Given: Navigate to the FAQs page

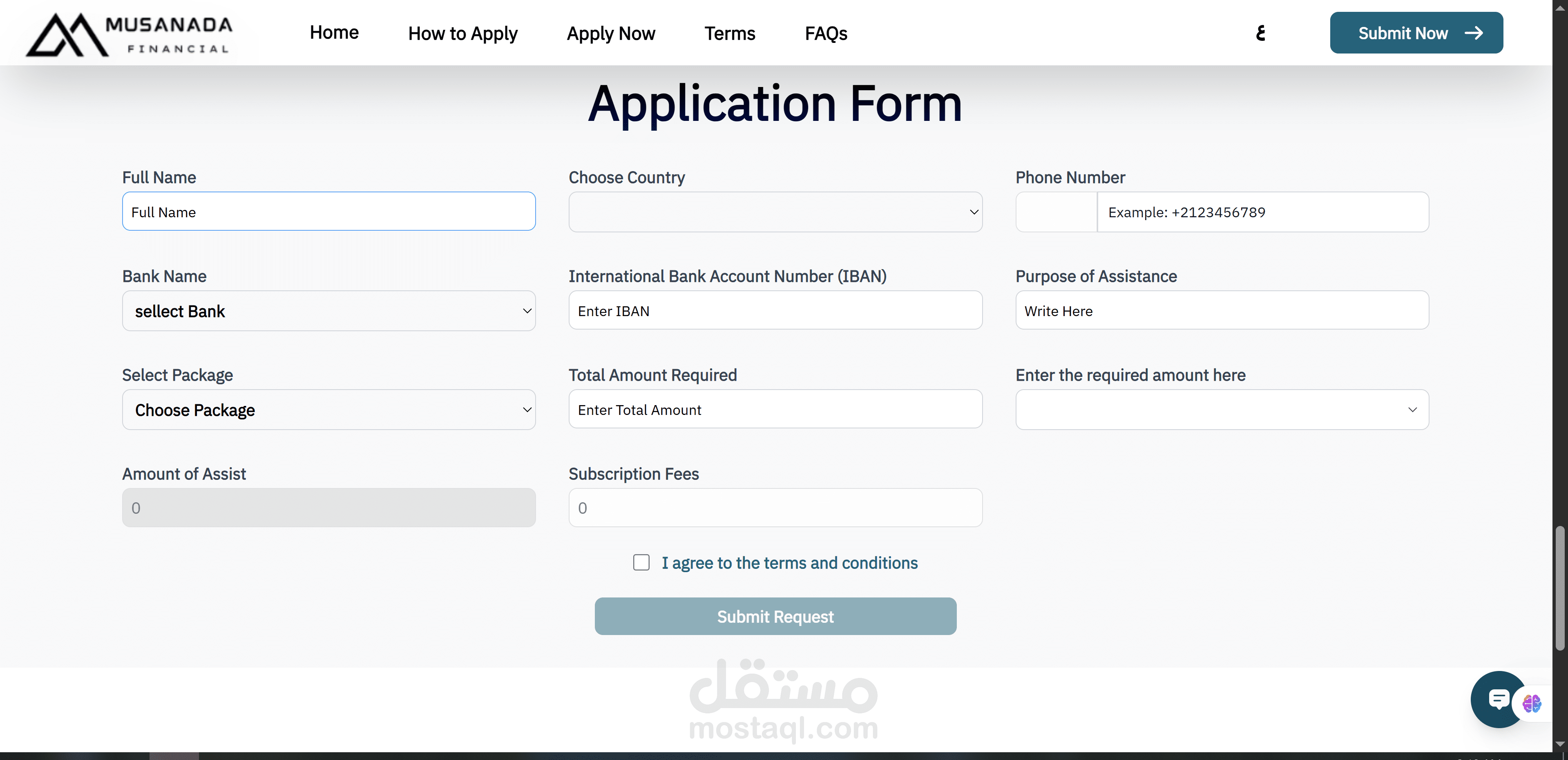Looking at the screenshot, I should click(x=825, y=33).
